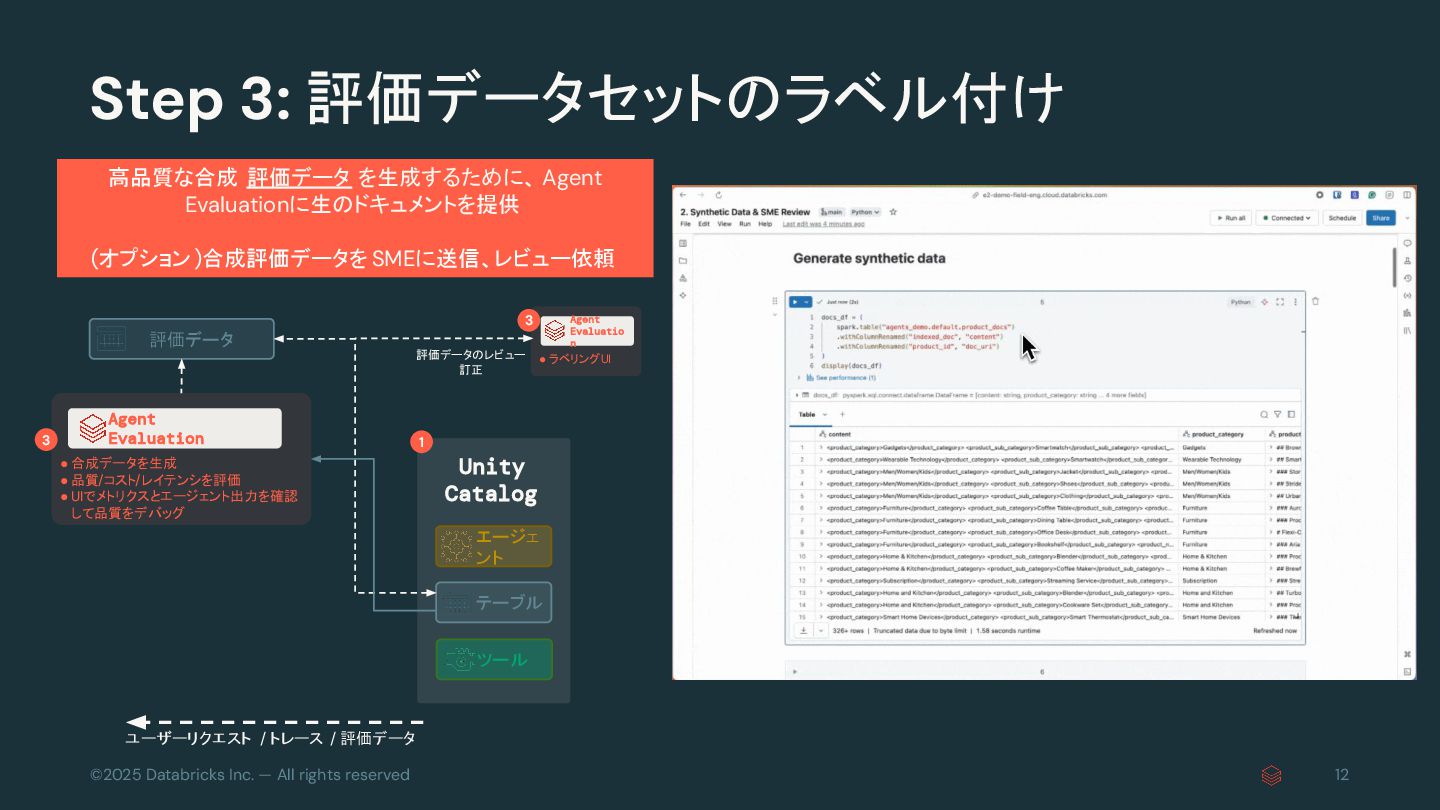This screenshot has height=810, width=1440.
Task: Open the version history clock icon
Action: point(1407,278)
